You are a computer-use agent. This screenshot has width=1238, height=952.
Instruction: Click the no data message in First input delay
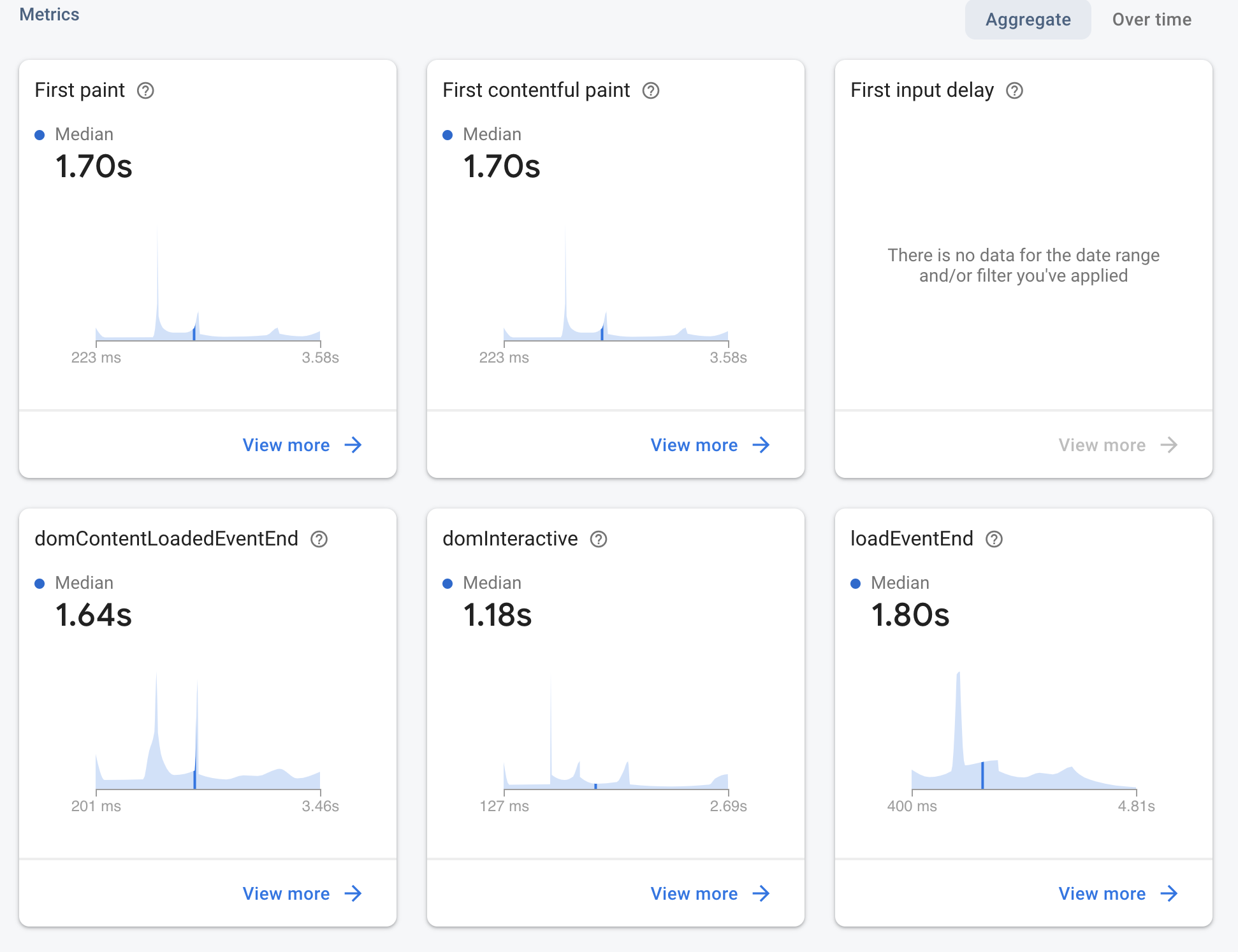(1024, 265)
